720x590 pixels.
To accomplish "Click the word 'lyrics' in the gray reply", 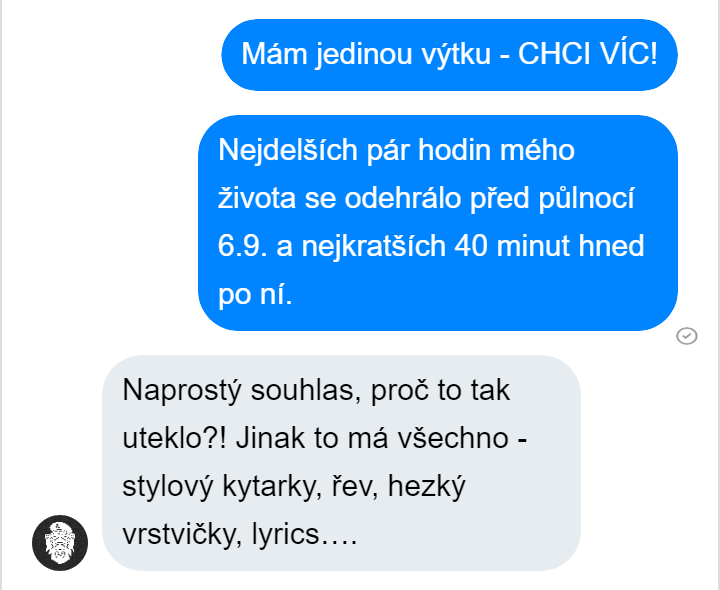I will click(x=285, y=535).
